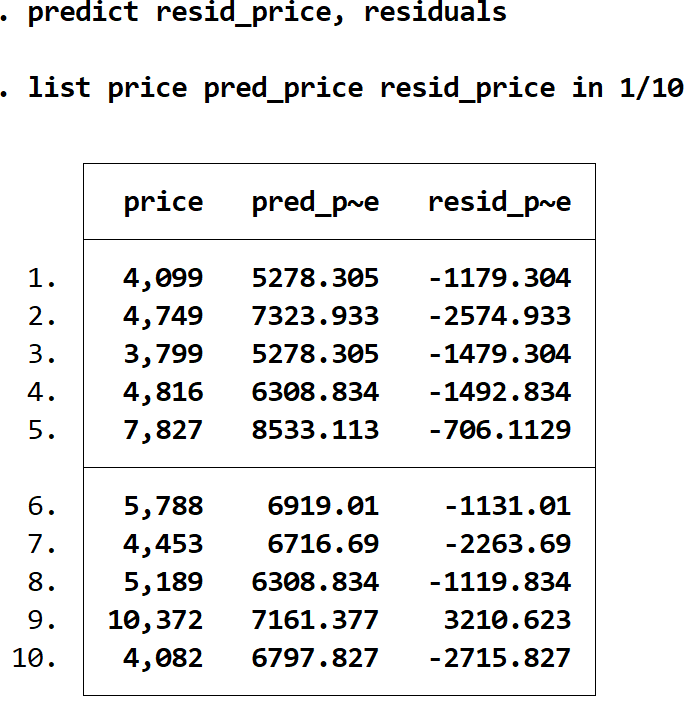Screen dimensions: 690x707
Task: Select residual value -2574.933
Action: tap(499, 316)
